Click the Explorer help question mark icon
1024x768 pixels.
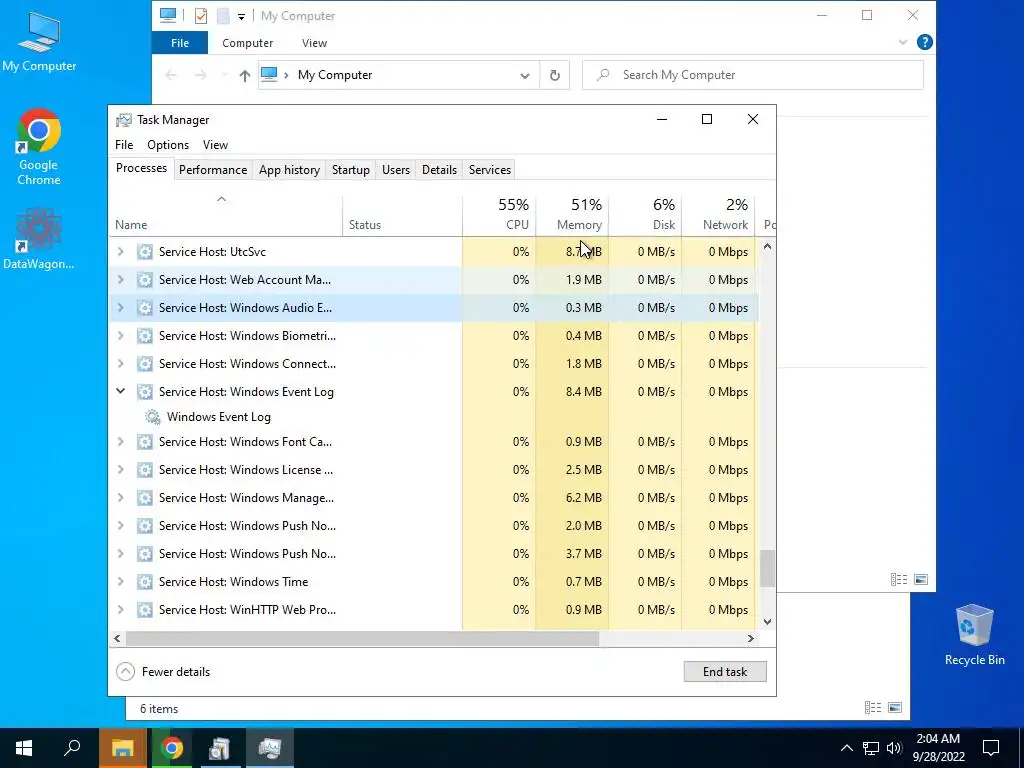[924, 42]
